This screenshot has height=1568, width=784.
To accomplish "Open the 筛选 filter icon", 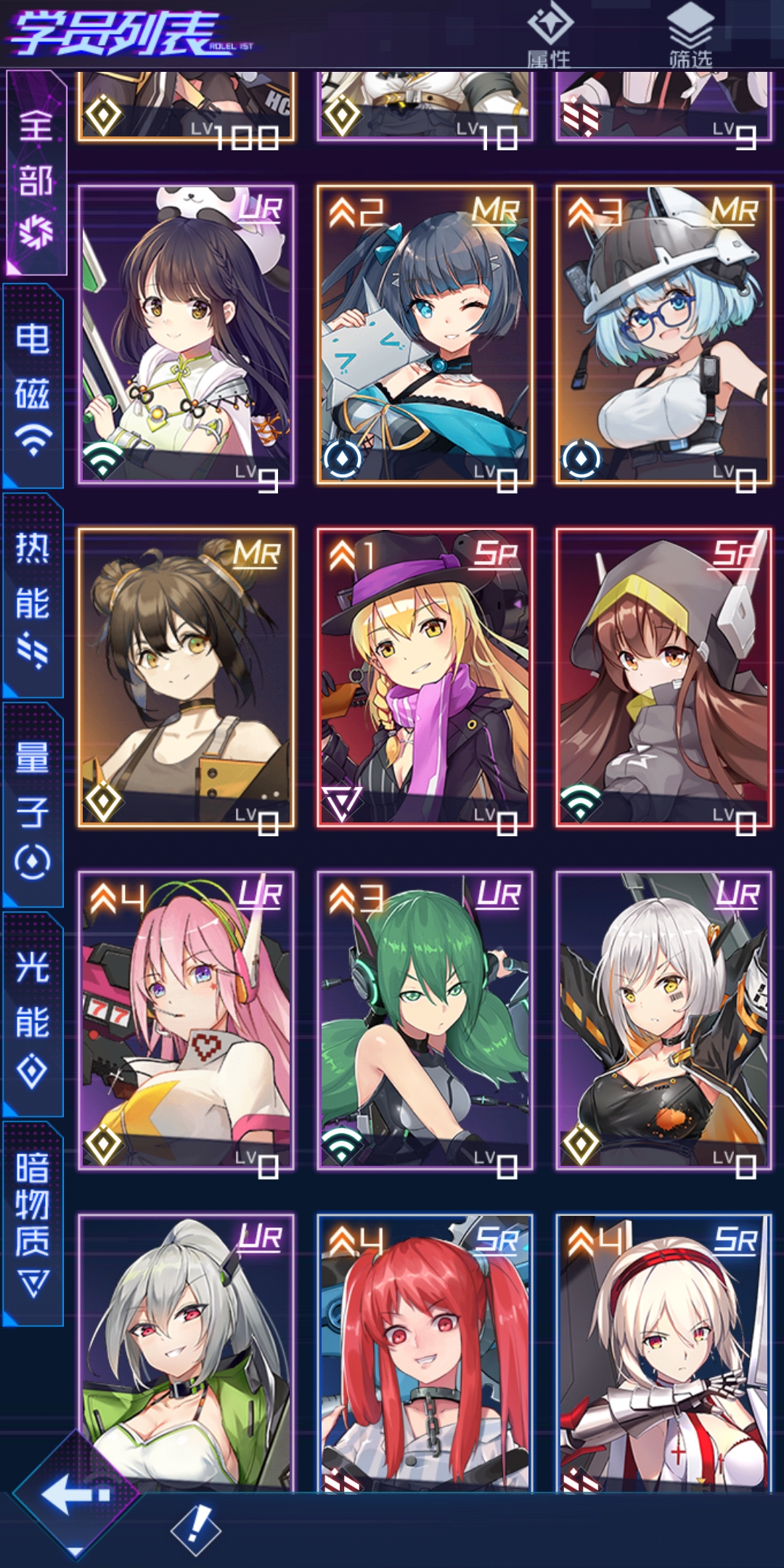I will pos(690,35).
